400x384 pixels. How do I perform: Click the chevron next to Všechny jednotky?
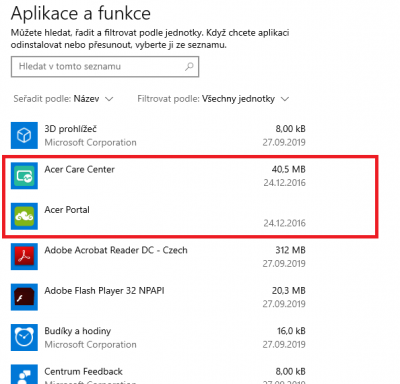285,99
